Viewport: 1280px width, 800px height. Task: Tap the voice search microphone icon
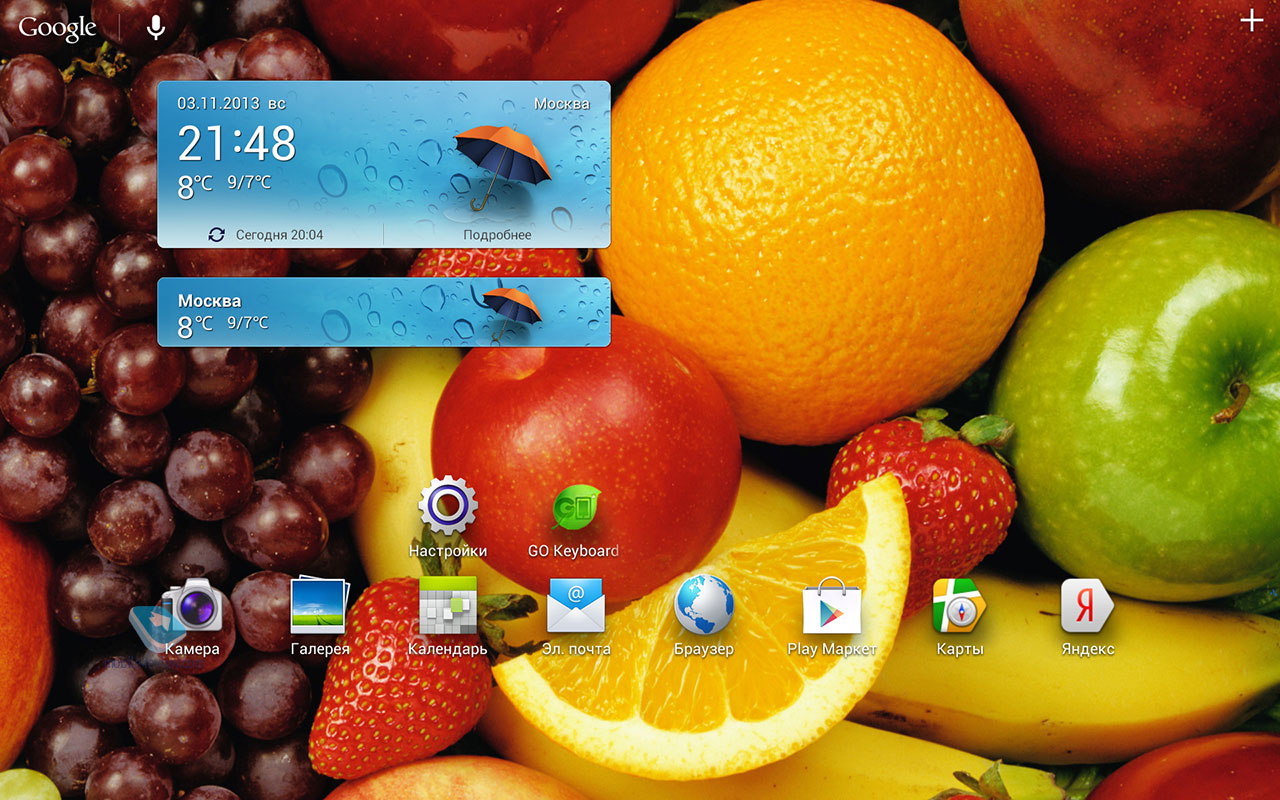156,28
